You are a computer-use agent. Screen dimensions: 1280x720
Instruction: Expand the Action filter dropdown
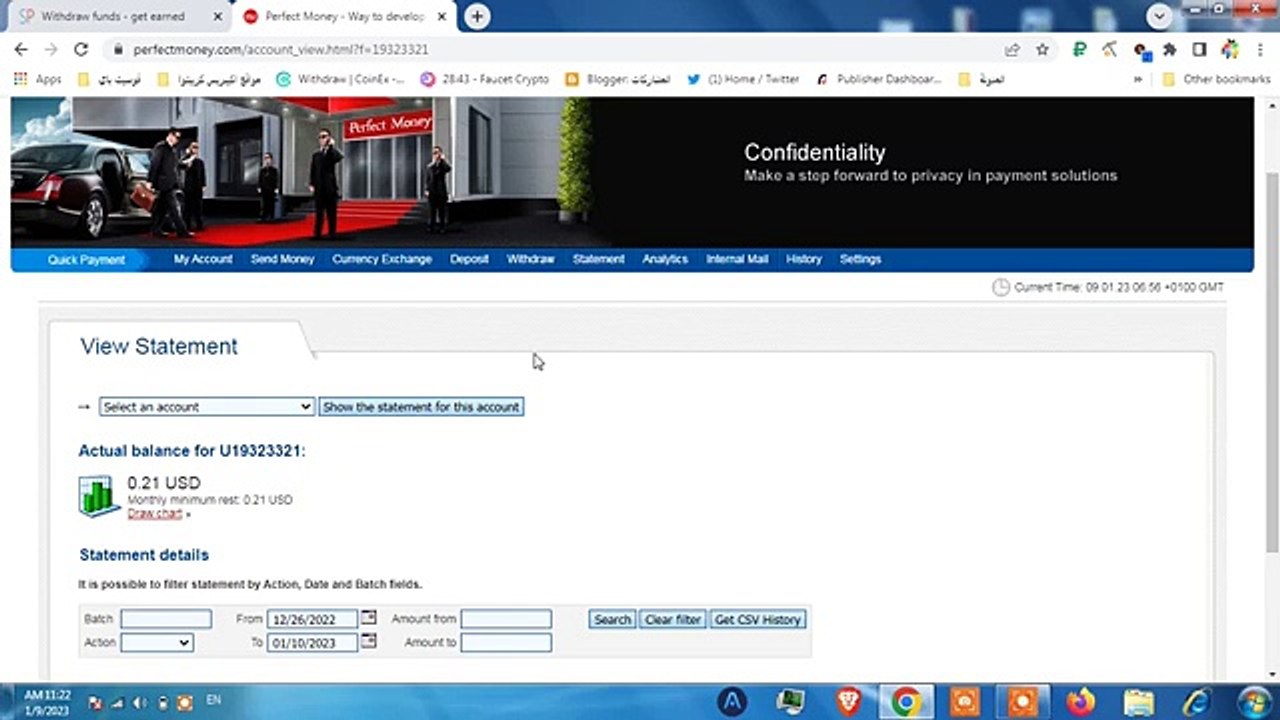coord(156,642)
